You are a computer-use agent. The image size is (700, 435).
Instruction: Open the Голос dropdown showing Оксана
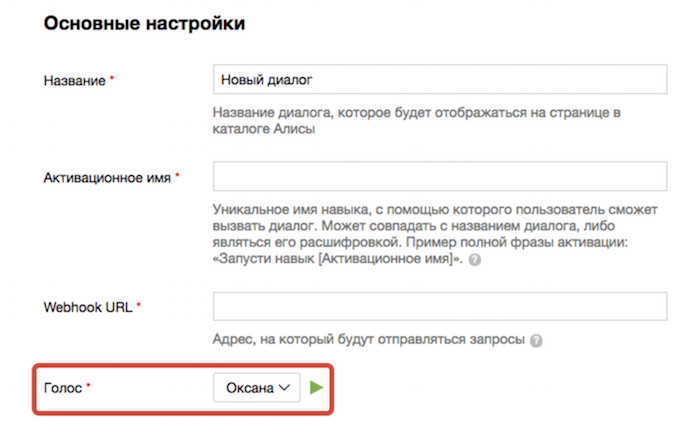[x=257, y=388]
